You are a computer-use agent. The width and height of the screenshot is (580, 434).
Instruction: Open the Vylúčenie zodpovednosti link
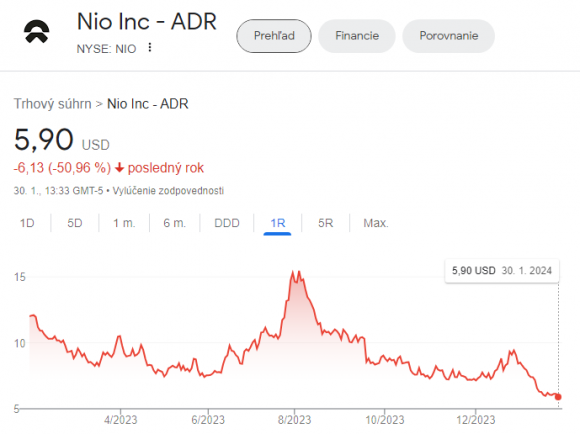168,191
